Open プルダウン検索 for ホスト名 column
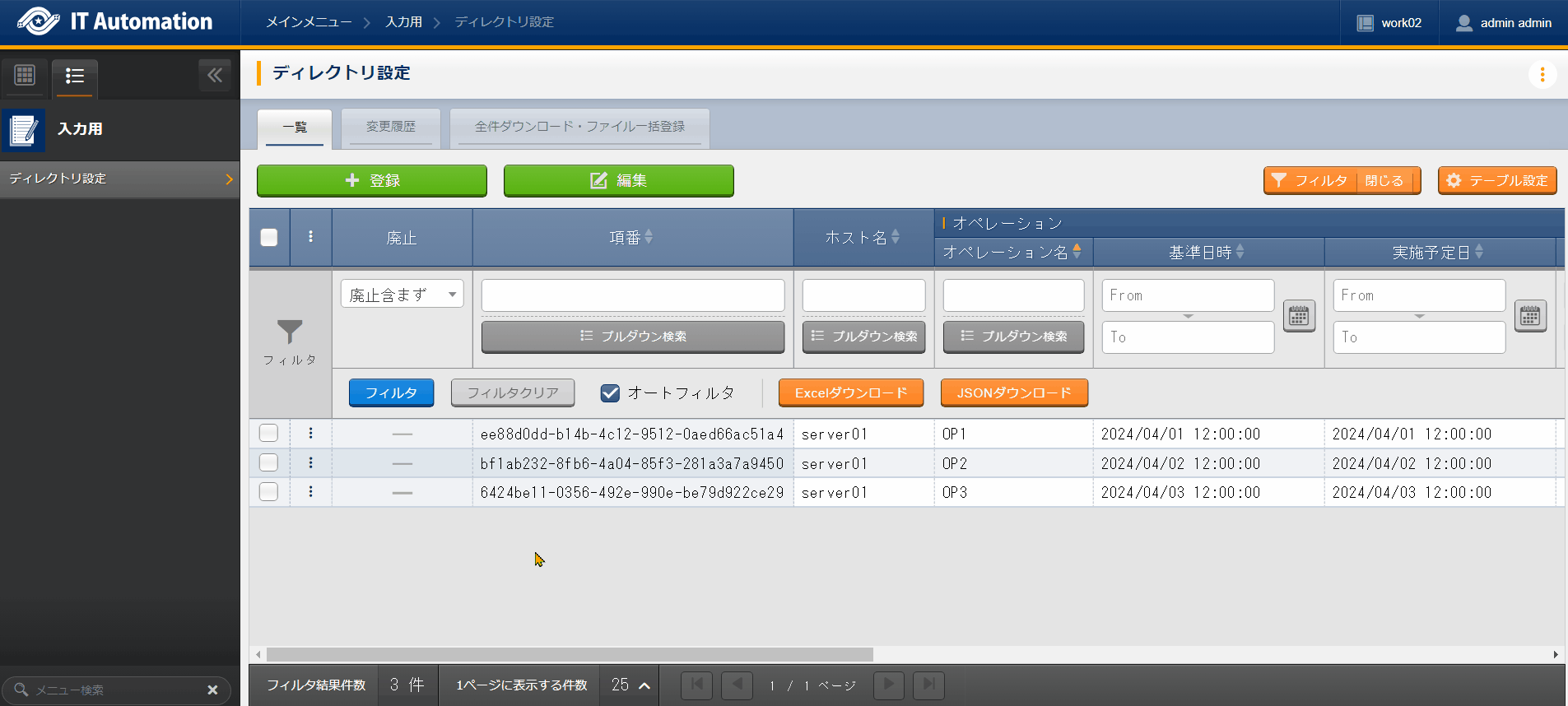 pyautogui.click(x=863, y=337)
